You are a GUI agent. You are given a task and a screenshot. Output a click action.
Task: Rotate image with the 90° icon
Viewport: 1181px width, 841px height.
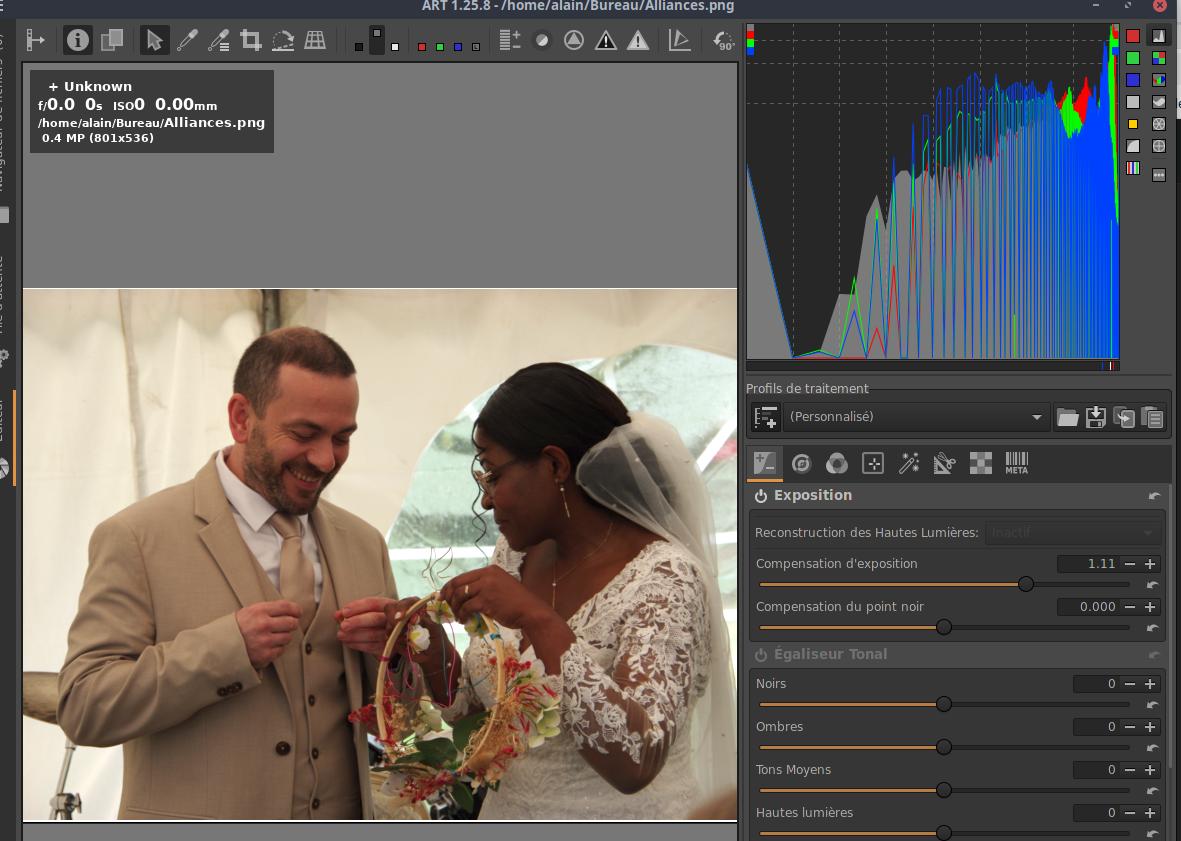tap(723, 41)
